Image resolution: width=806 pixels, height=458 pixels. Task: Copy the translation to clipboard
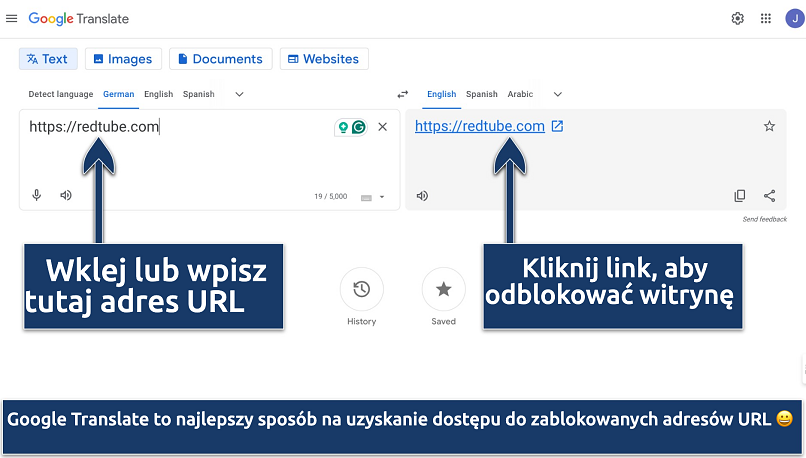[740, 196]
